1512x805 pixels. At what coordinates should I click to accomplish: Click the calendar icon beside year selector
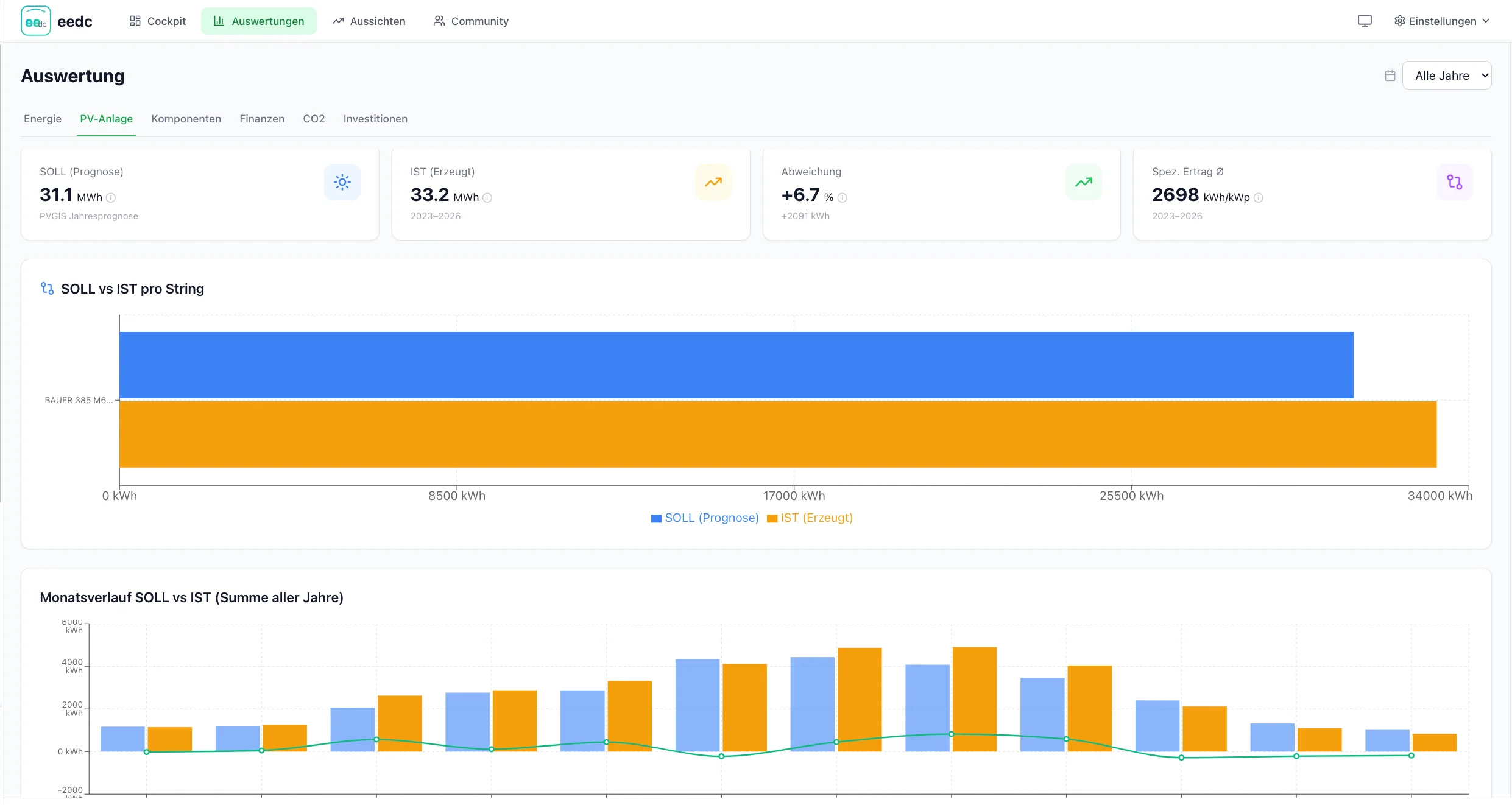[1390, 76]
